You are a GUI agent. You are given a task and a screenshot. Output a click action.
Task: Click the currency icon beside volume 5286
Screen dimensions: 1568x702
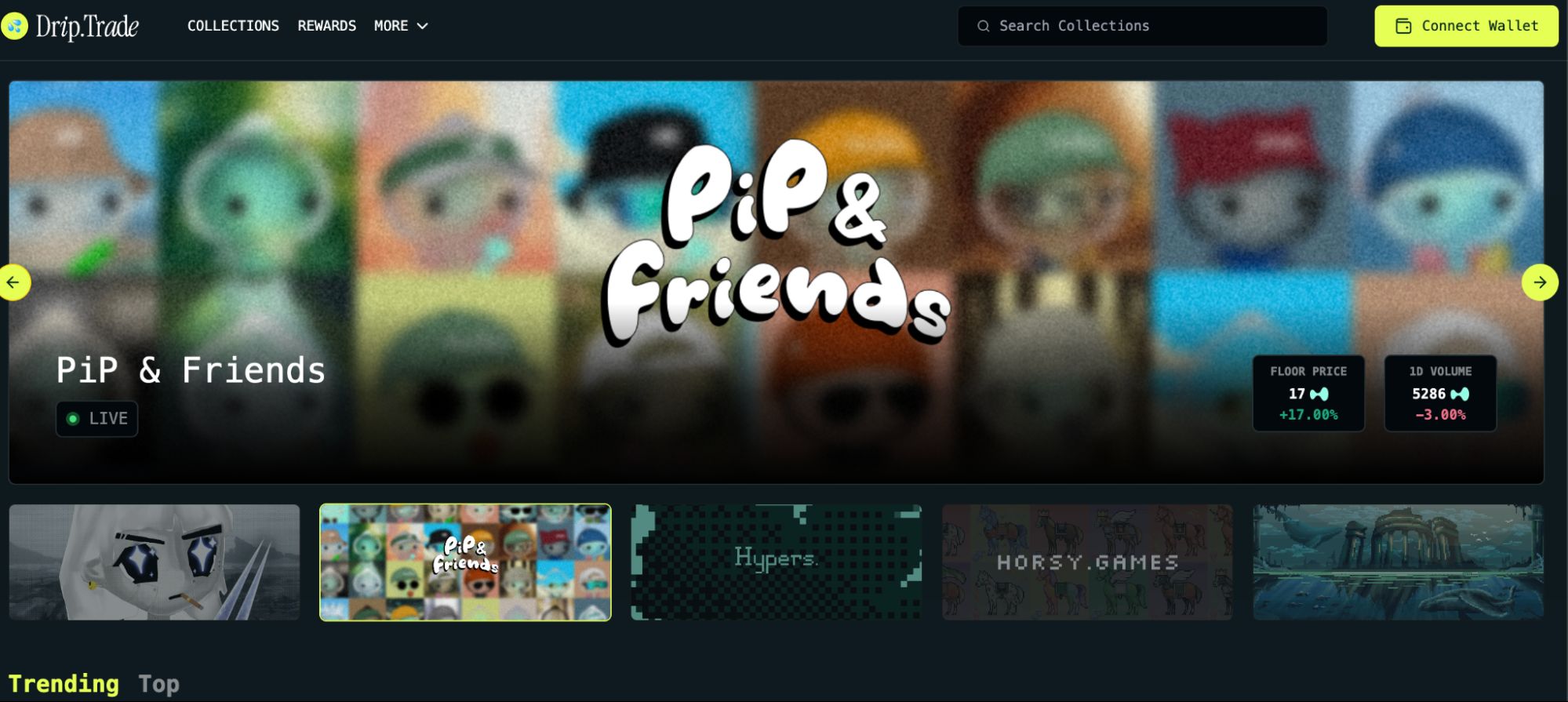pyautogui.click(x=1460, y=394)
